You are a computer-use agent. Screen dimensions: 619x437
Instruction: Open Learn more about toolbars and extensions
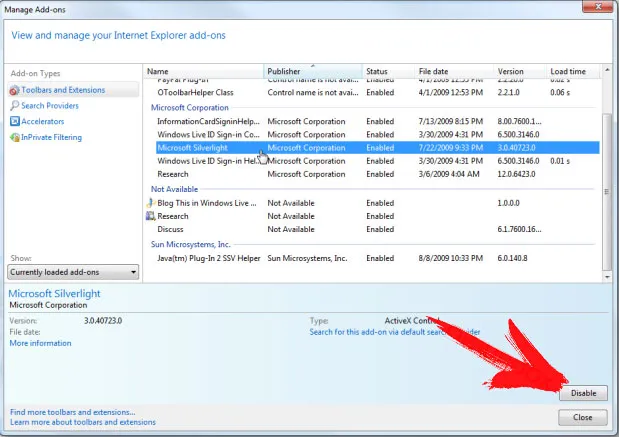point(83,422)
